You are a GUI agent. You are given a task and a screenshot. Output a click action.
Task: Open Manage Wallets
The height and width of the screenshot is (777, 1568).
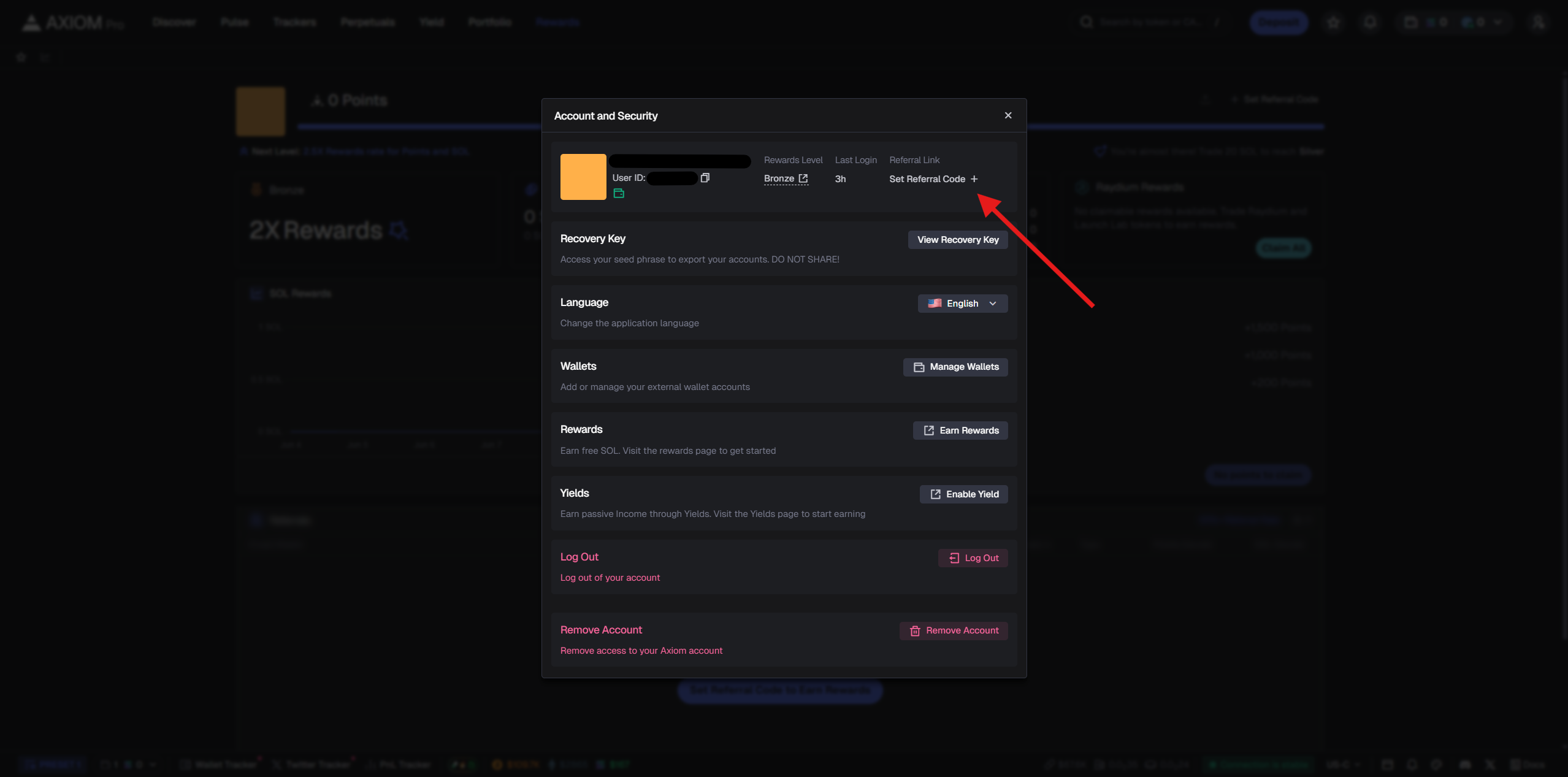pyautogui.click(x=955, y=367)
